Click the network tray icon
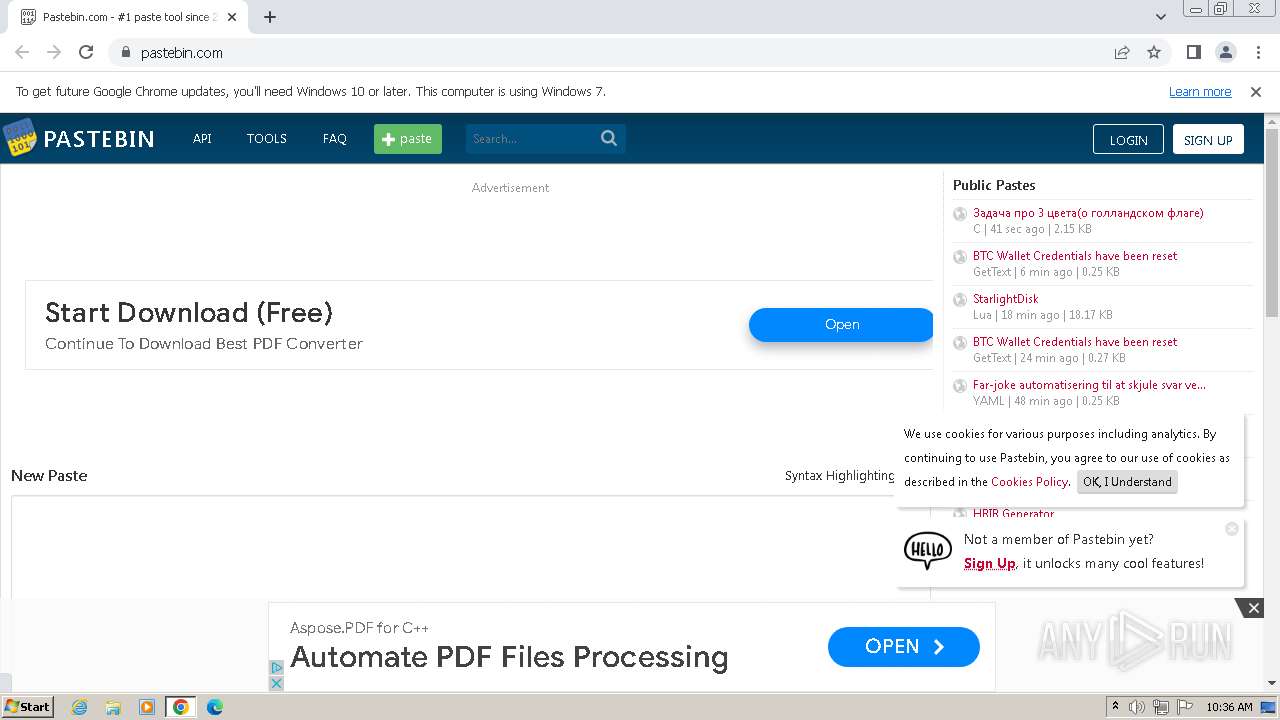The height and width of the screenshot is (720, 1280). click(x=1162, y=707)
